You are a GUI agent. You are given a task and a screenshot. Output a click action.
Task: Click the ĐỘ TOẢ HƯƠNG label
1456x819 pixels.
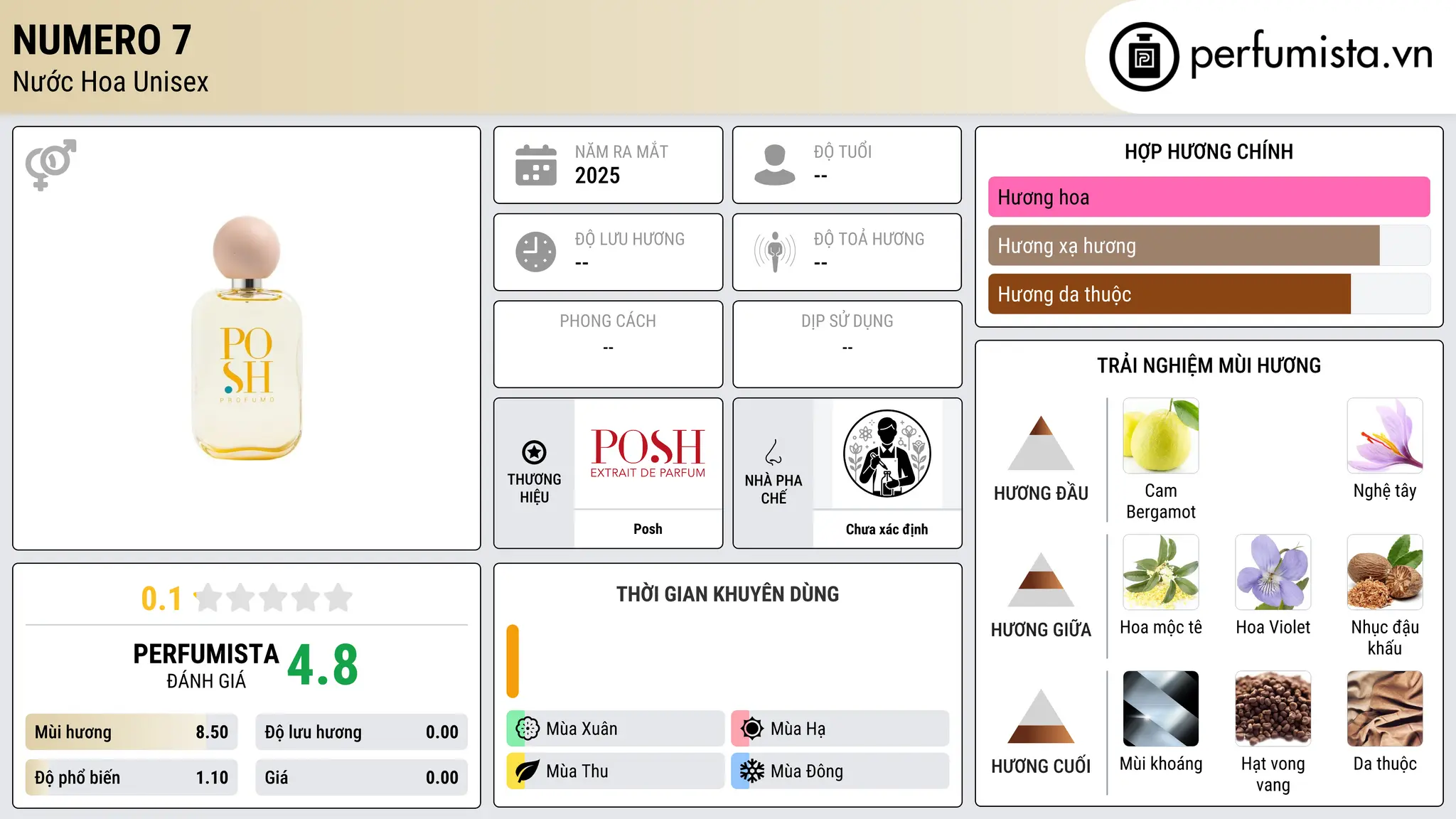coord(869,239)
